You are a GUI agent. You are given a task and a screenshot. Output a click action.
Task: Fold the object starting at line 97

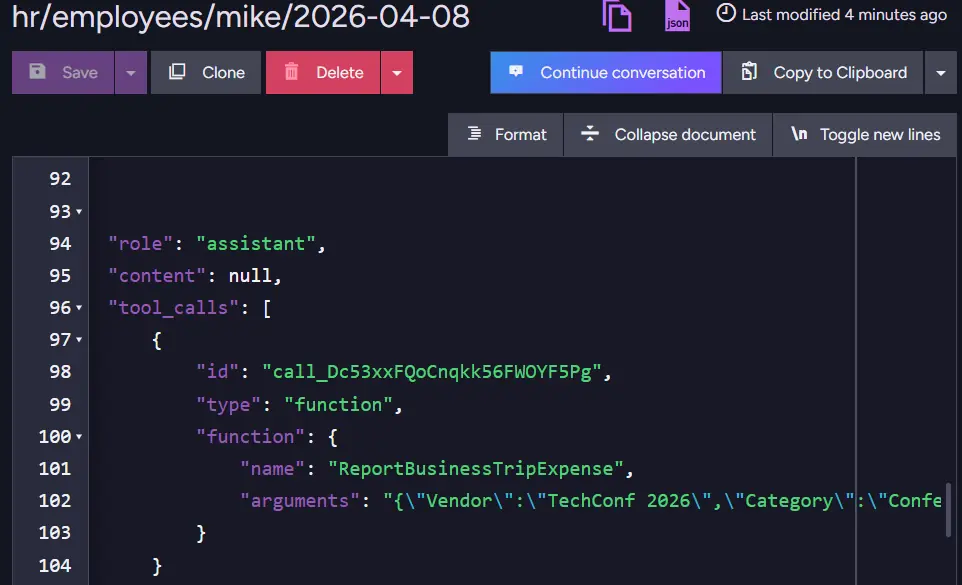click(x=79, y=340)
